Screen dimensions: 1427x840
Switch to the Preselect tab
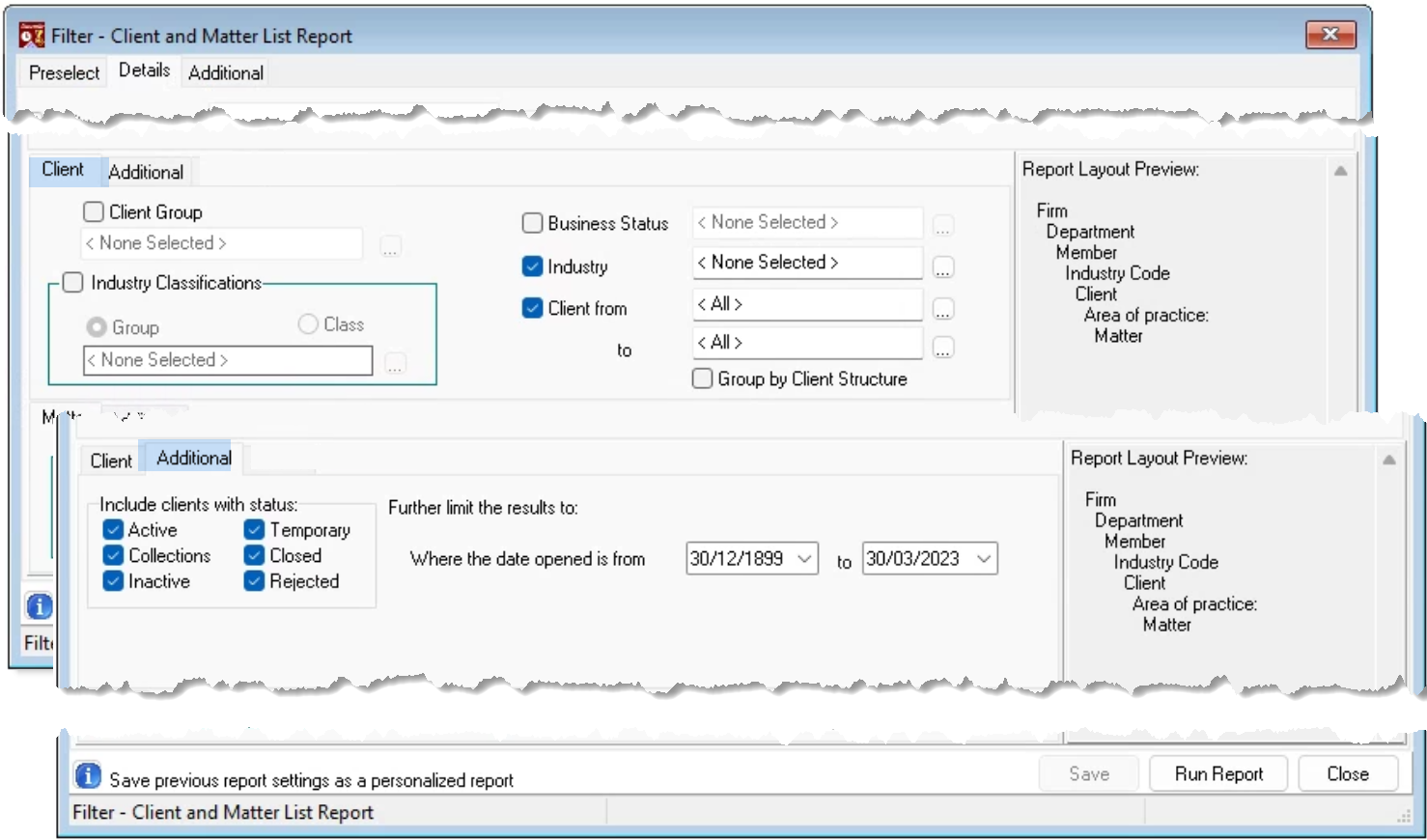coord(65,73)
